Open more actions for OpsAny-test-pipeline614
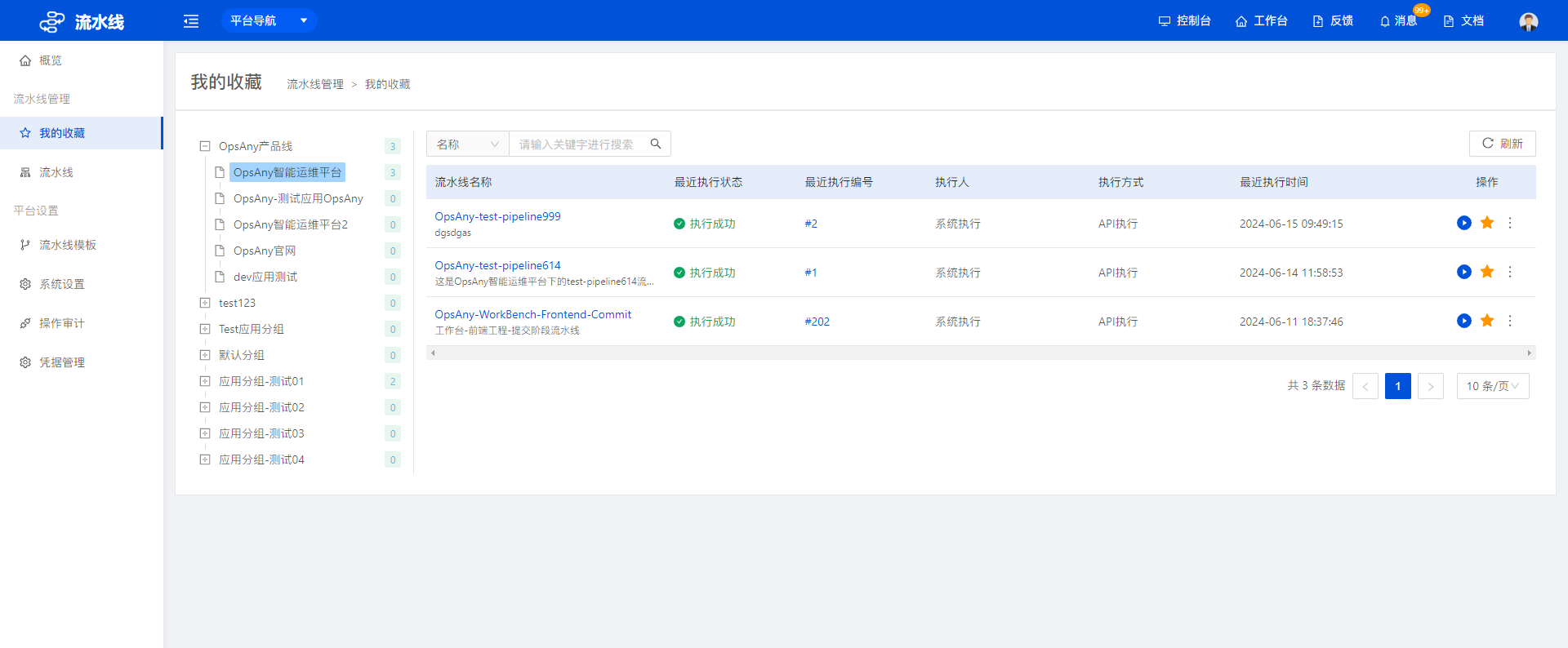This screenshot has width=1568, height=648. (1510, 272)
